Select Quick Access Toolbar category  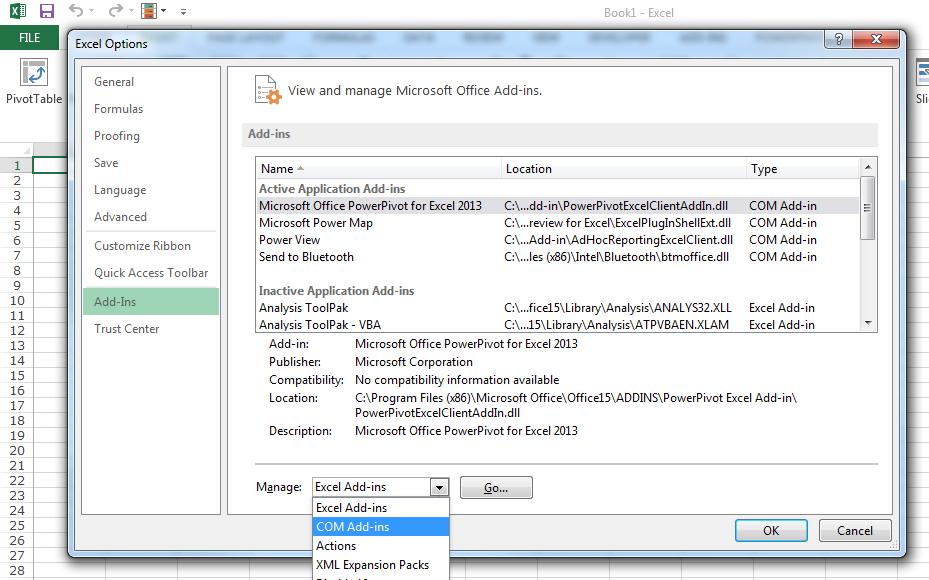coord(151,273)
